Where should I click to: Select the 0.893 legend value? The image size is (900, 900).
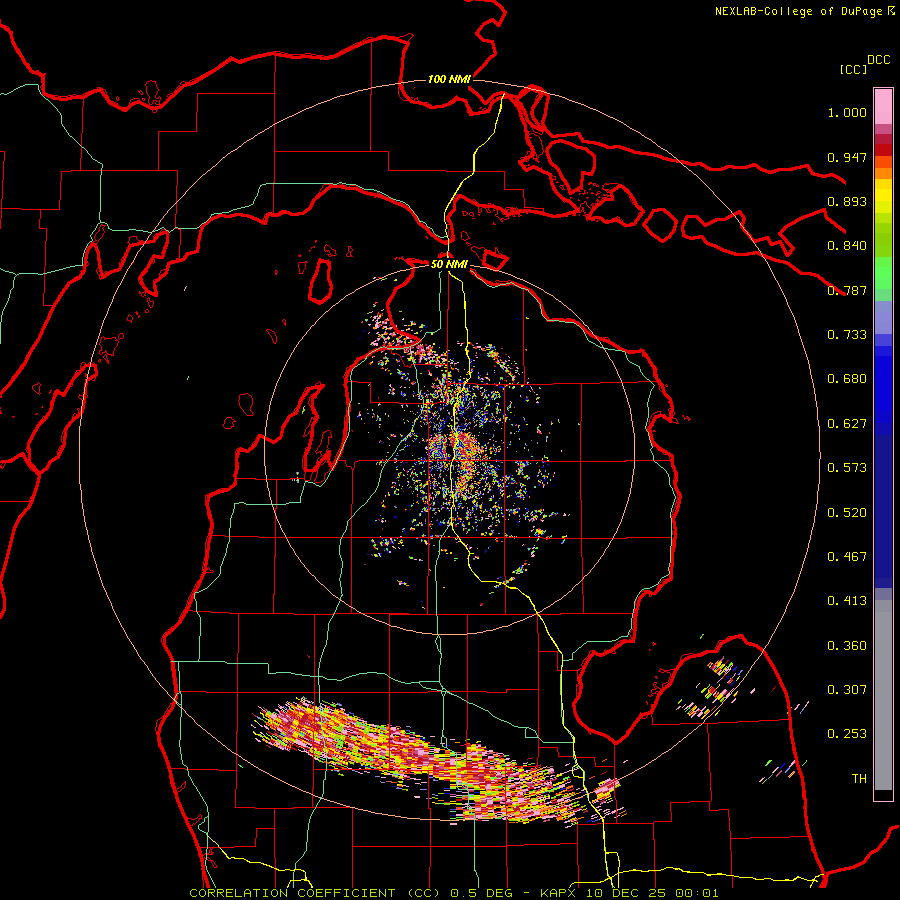pyautogui.click(x=847, y=201)
